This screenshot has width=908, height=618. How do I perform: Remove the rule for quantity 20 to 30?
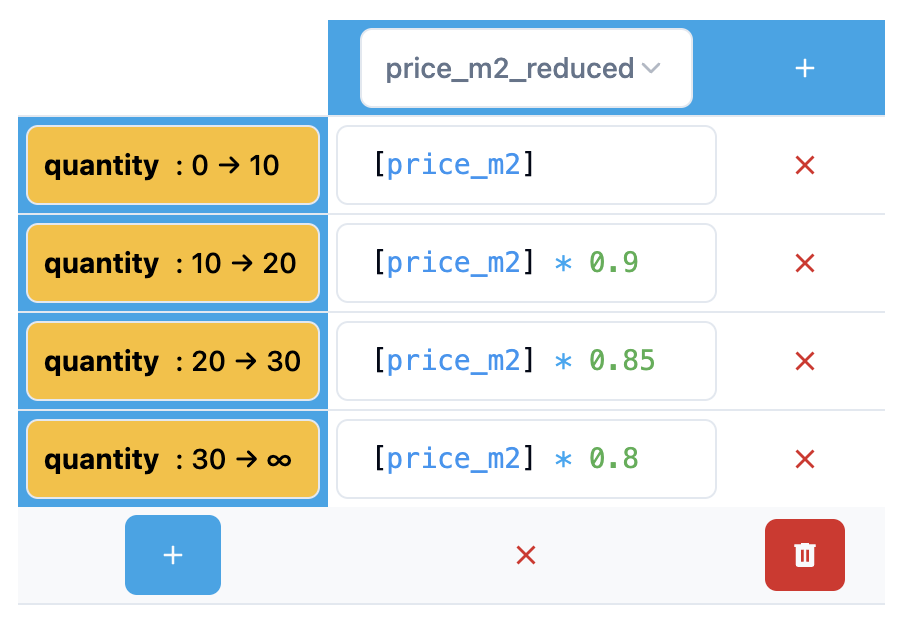pyautogui.click(x=805, y=361)
